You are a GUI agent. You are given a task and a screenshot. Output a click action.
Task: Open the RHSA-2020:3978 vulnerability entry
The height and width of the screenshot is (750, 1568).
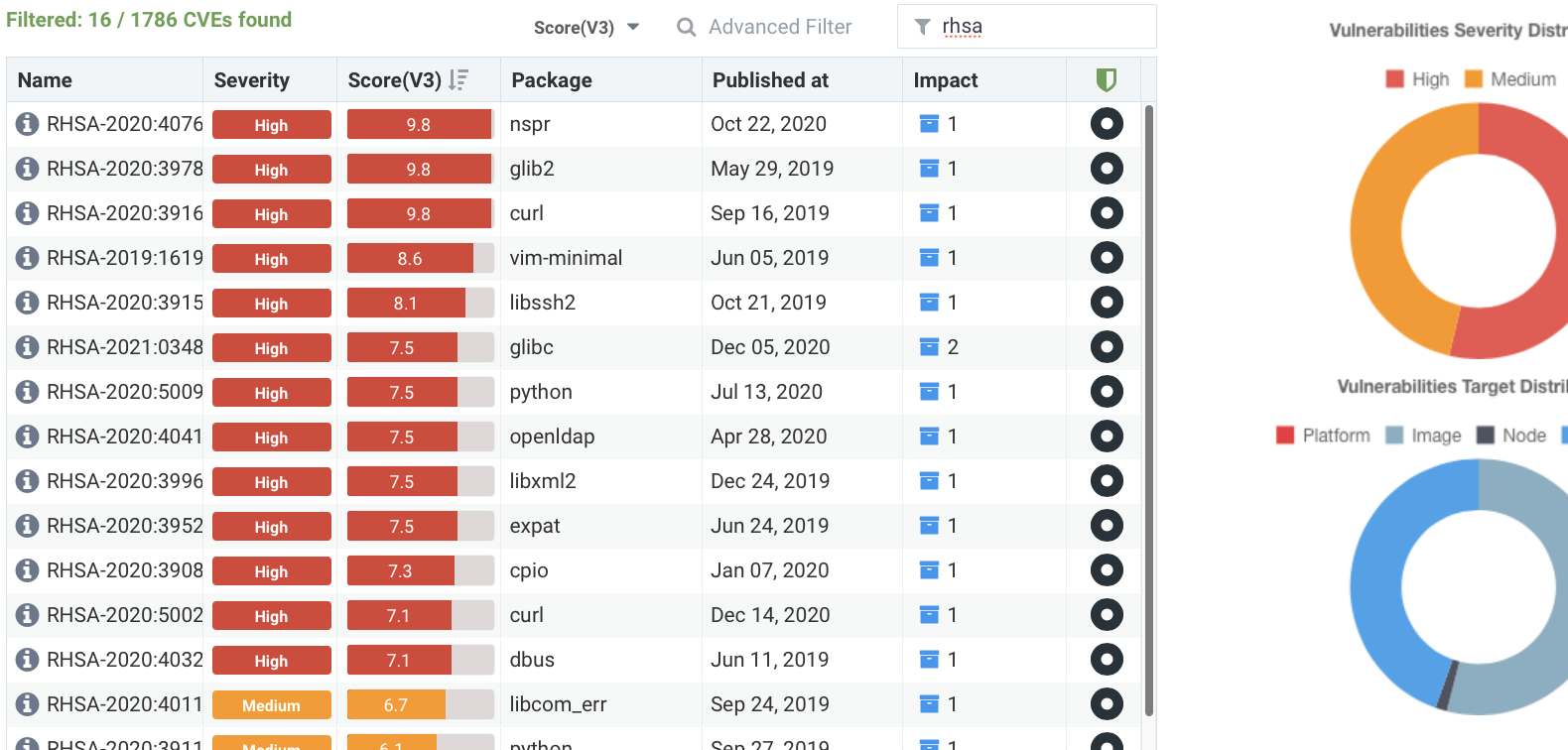click(125, 169)
